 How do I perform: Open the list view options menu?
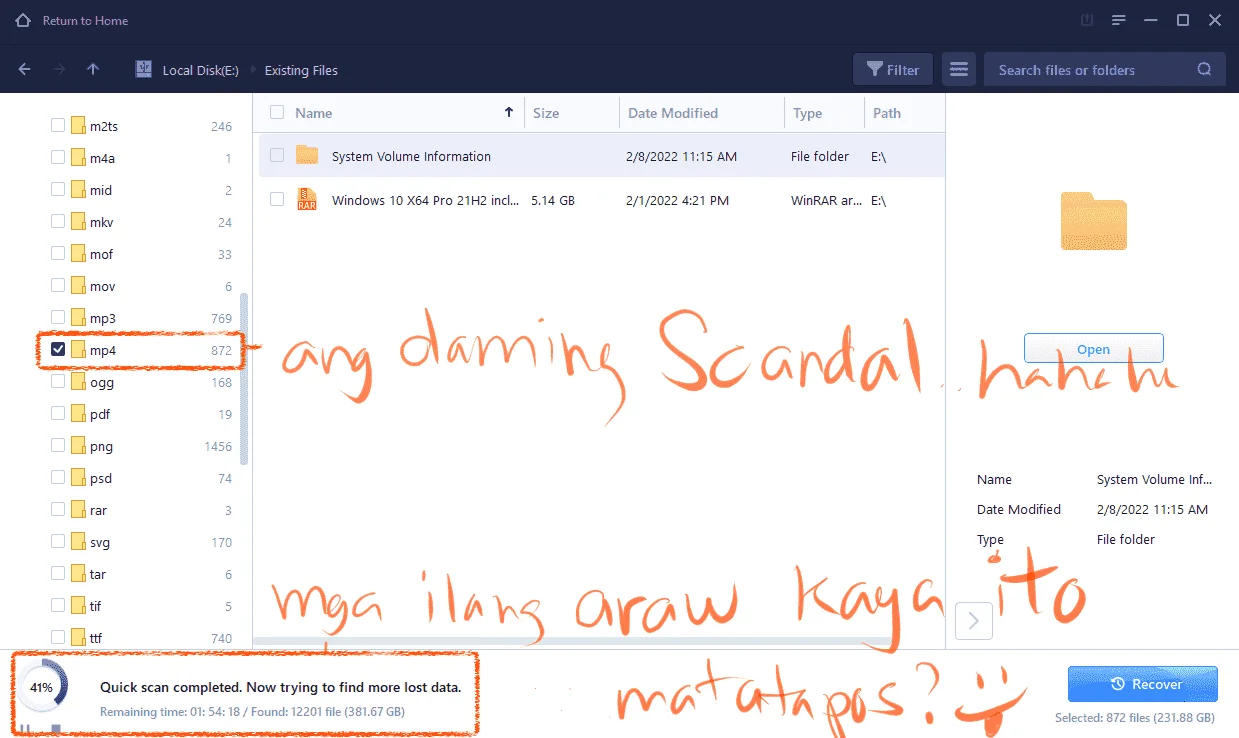tap(959, 70)
